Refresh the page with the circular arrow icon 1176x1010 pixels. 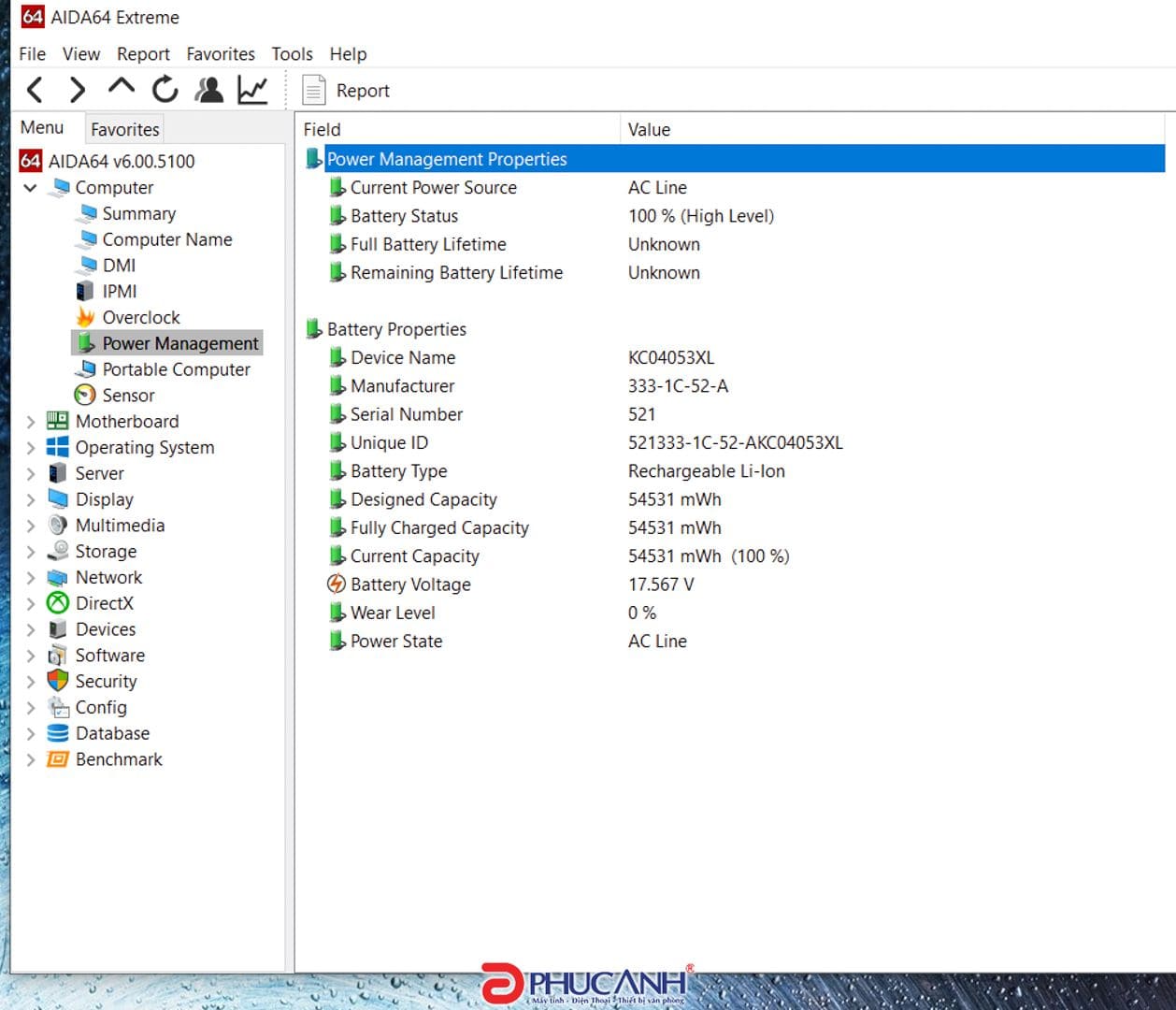[165, 90]
